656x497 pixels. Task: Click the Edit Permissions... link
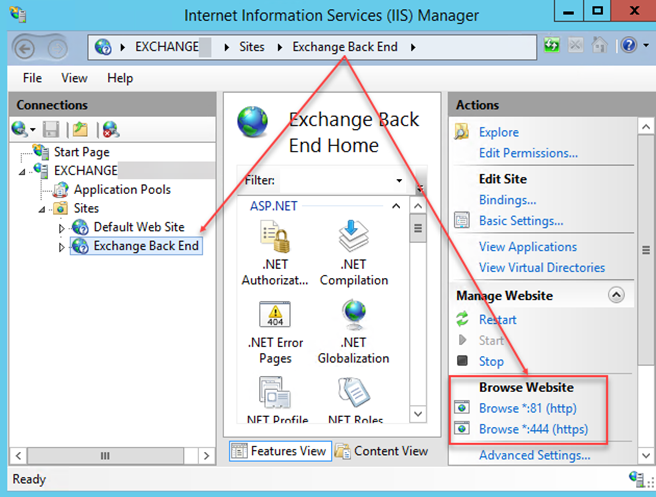click(x=528, y=153)
